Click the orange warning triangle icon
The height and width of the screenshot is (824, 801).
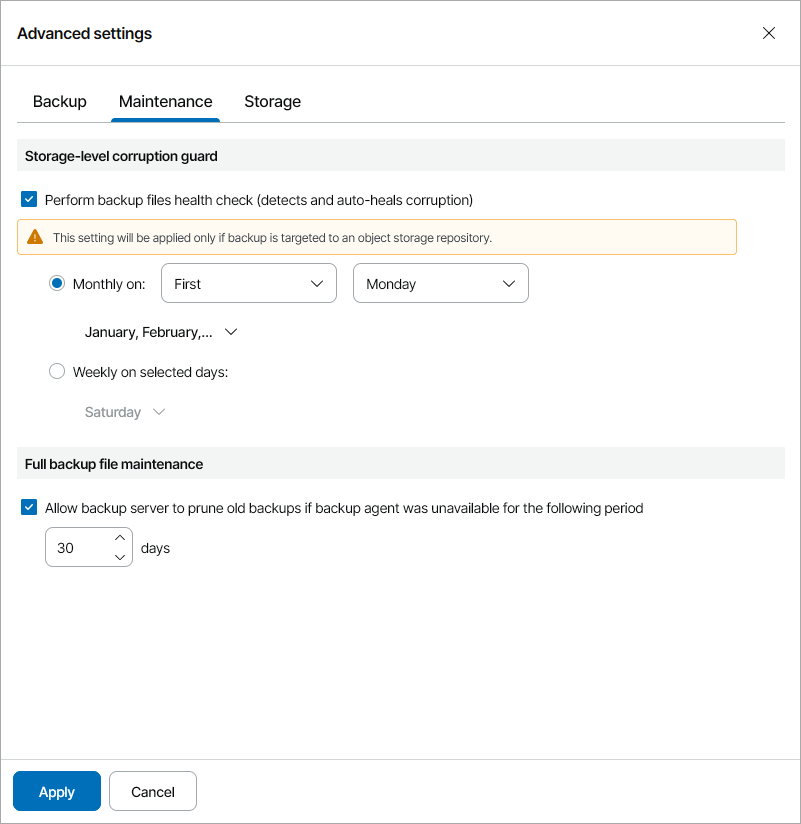35,237
